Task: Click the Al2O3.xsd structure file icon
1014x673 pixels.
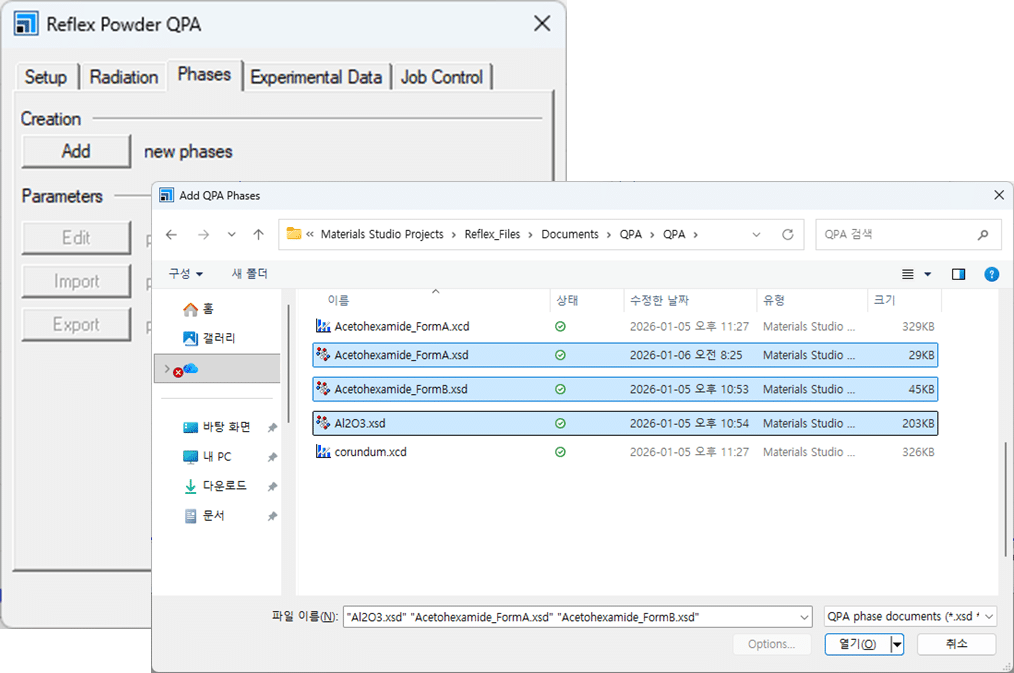Action: point(323,423)
